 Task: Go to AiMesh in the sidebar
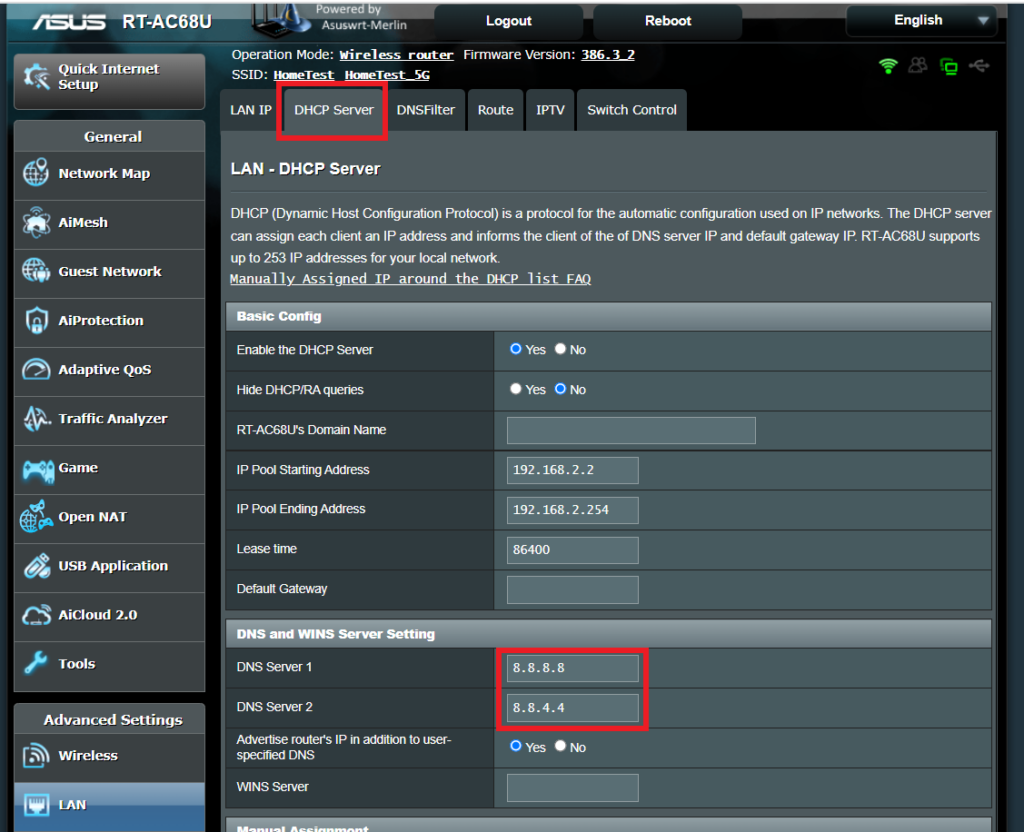[x=110, y=223]
